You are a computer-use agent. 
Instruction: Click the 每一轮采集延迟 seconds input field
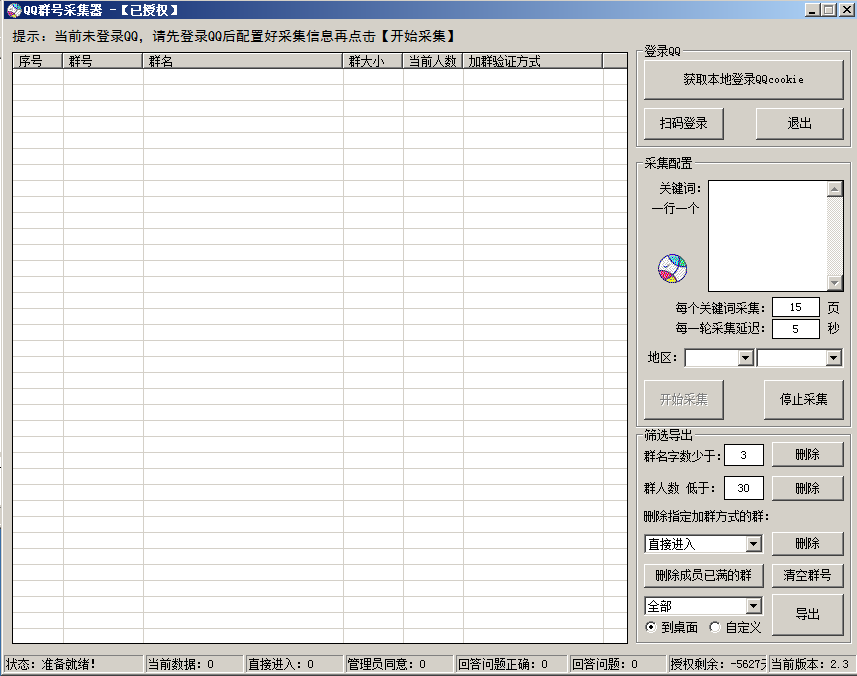click(x=796, y=328)
